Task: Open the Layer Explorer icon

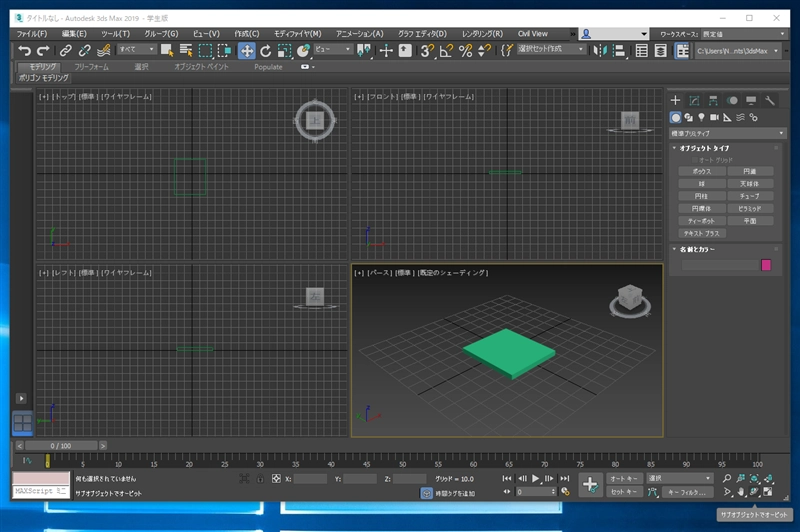Action: (660, 50)
